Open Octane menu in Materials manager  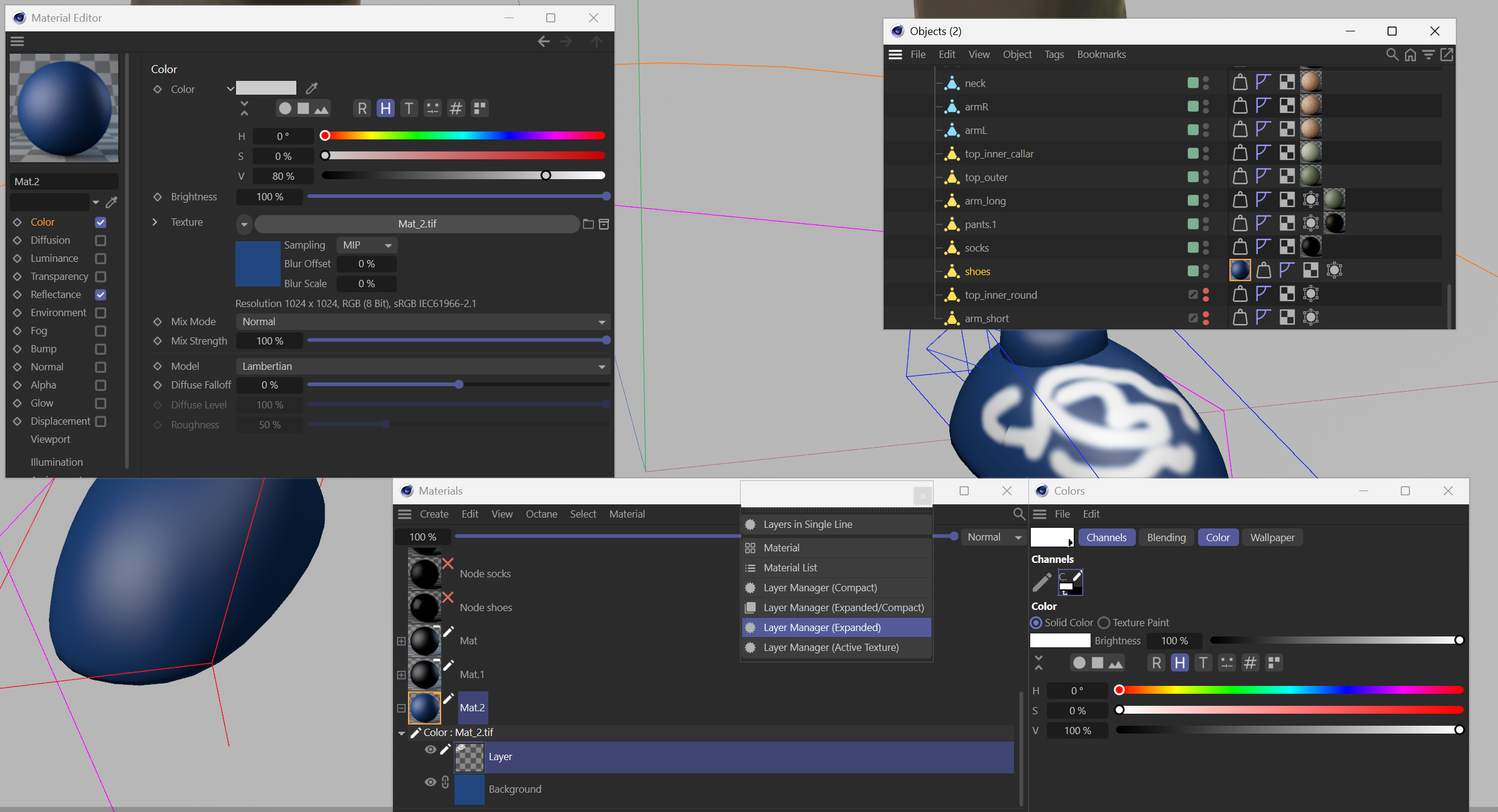click(541, 514)
